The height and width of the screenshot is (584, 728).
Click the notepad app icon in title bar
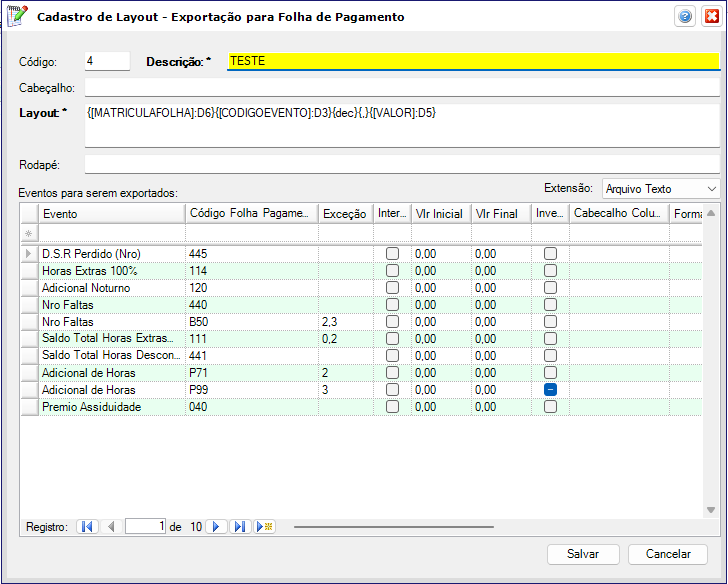17,17
